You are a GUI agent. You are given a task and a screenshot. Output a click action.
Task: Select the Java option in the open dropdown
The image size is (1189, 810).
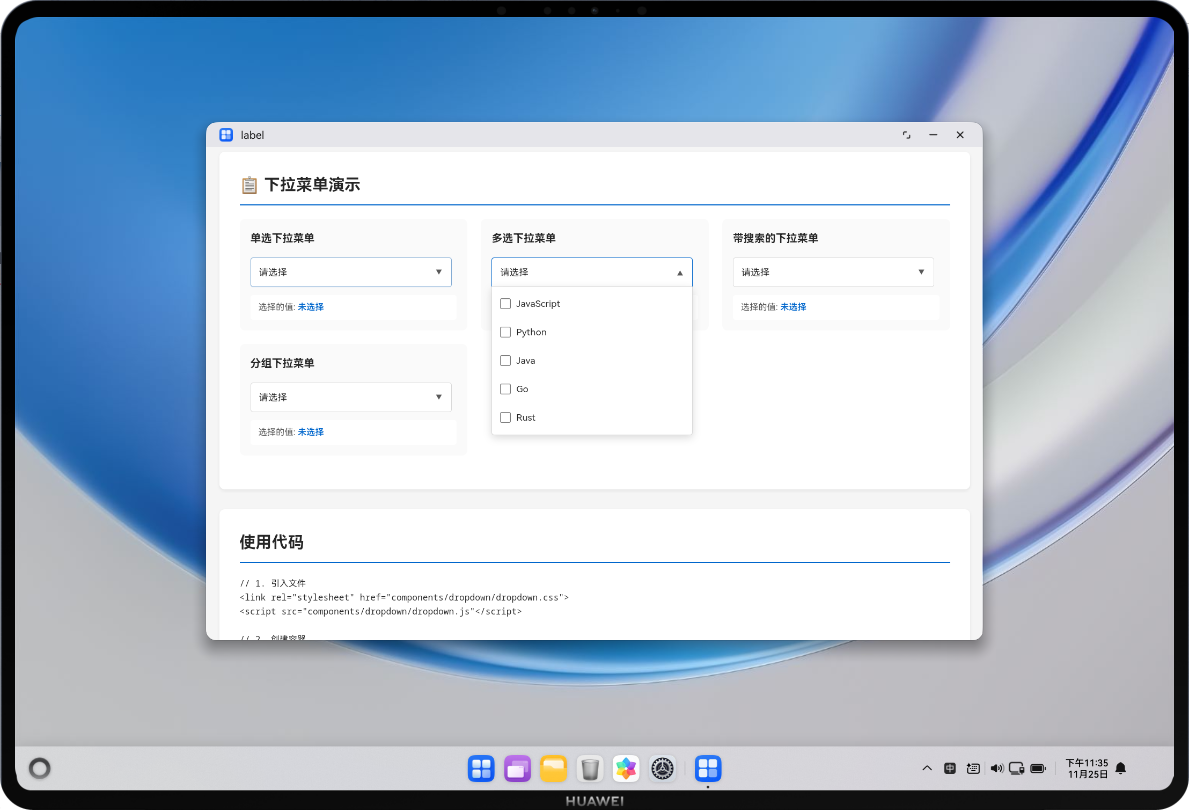click(527, 360)
